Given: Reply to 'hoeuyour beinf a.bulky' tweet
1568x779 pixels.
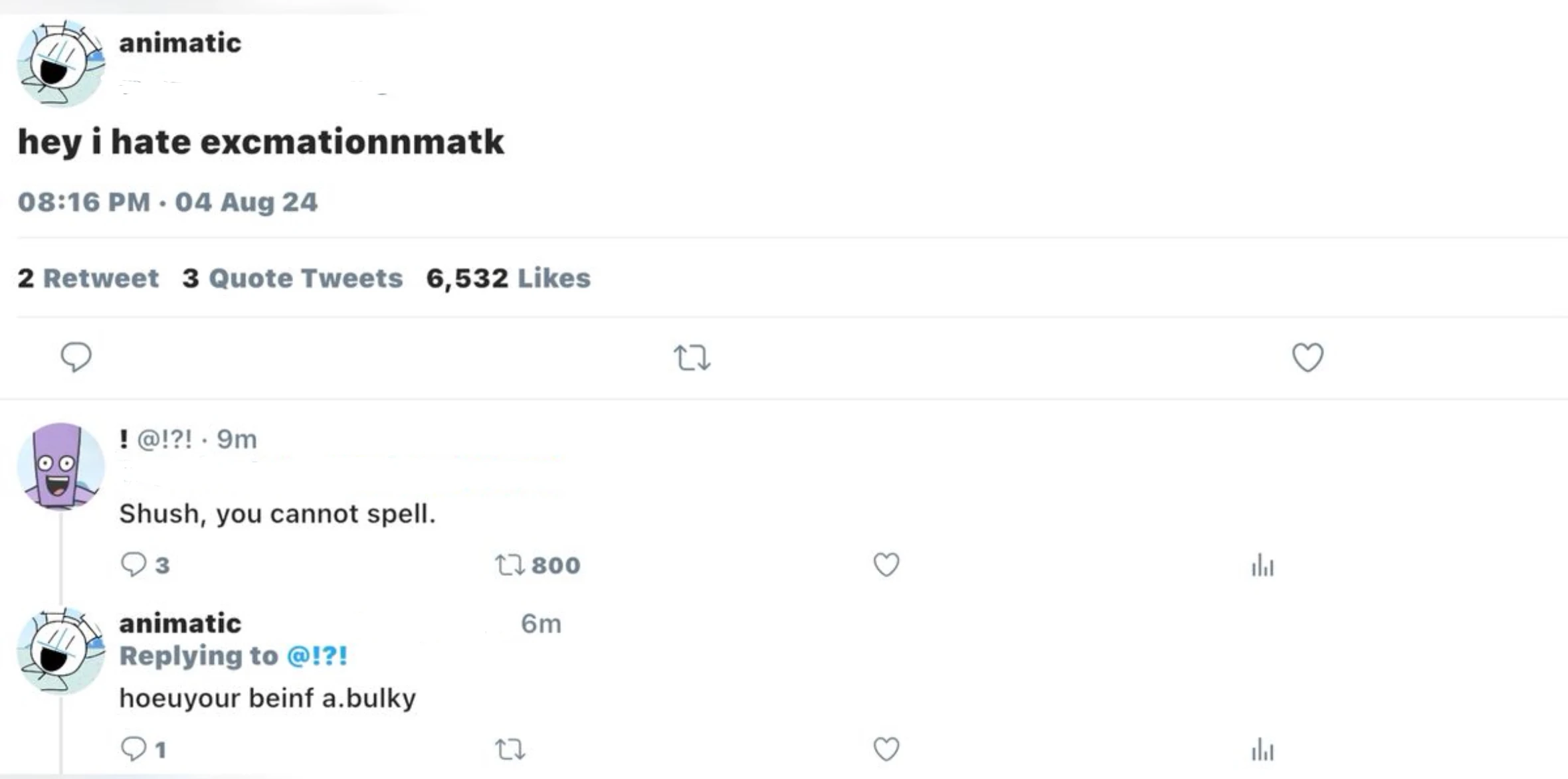Looking at the screenshot, I should click(134, 749).
